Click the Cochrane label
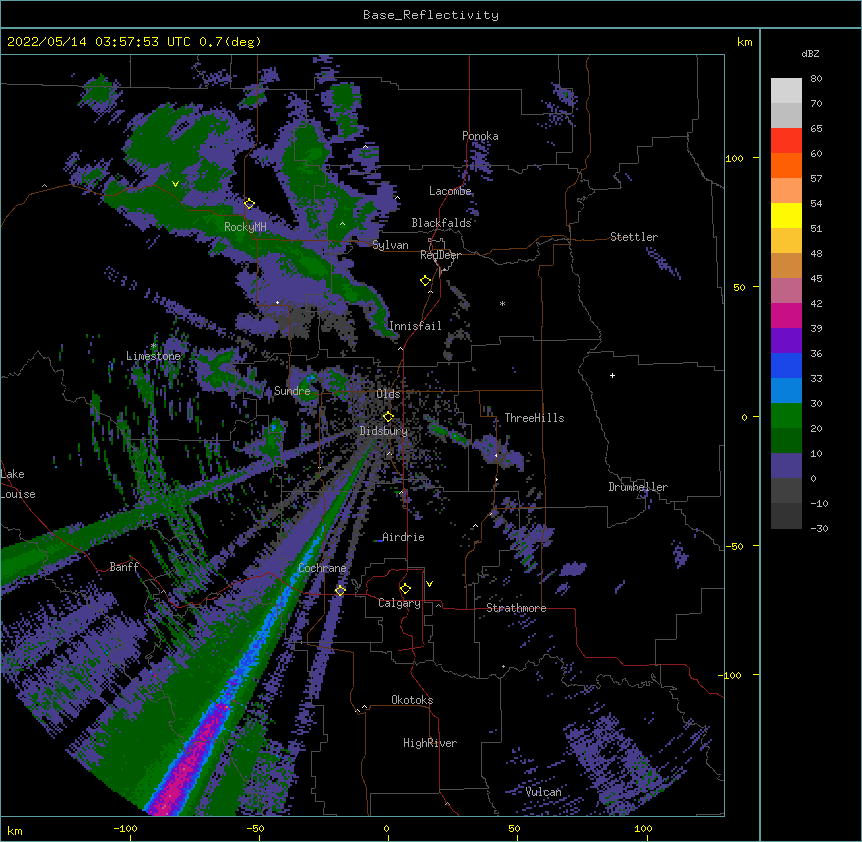This screenshot has width=862, height=842. click(x=322, y=568)
